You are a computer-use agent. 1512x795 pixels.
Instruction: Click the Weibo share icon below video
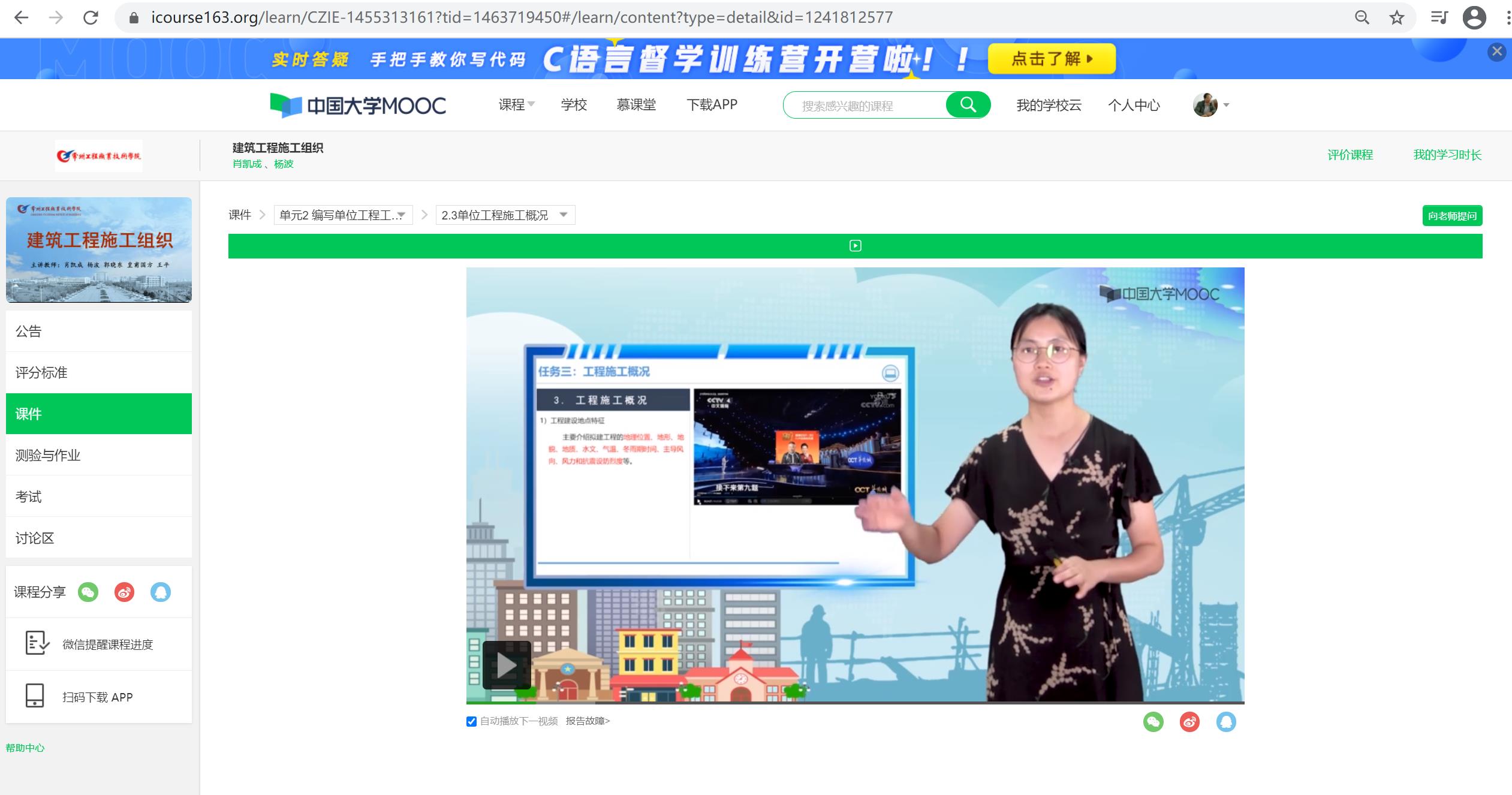click(x=1189, y=722)
